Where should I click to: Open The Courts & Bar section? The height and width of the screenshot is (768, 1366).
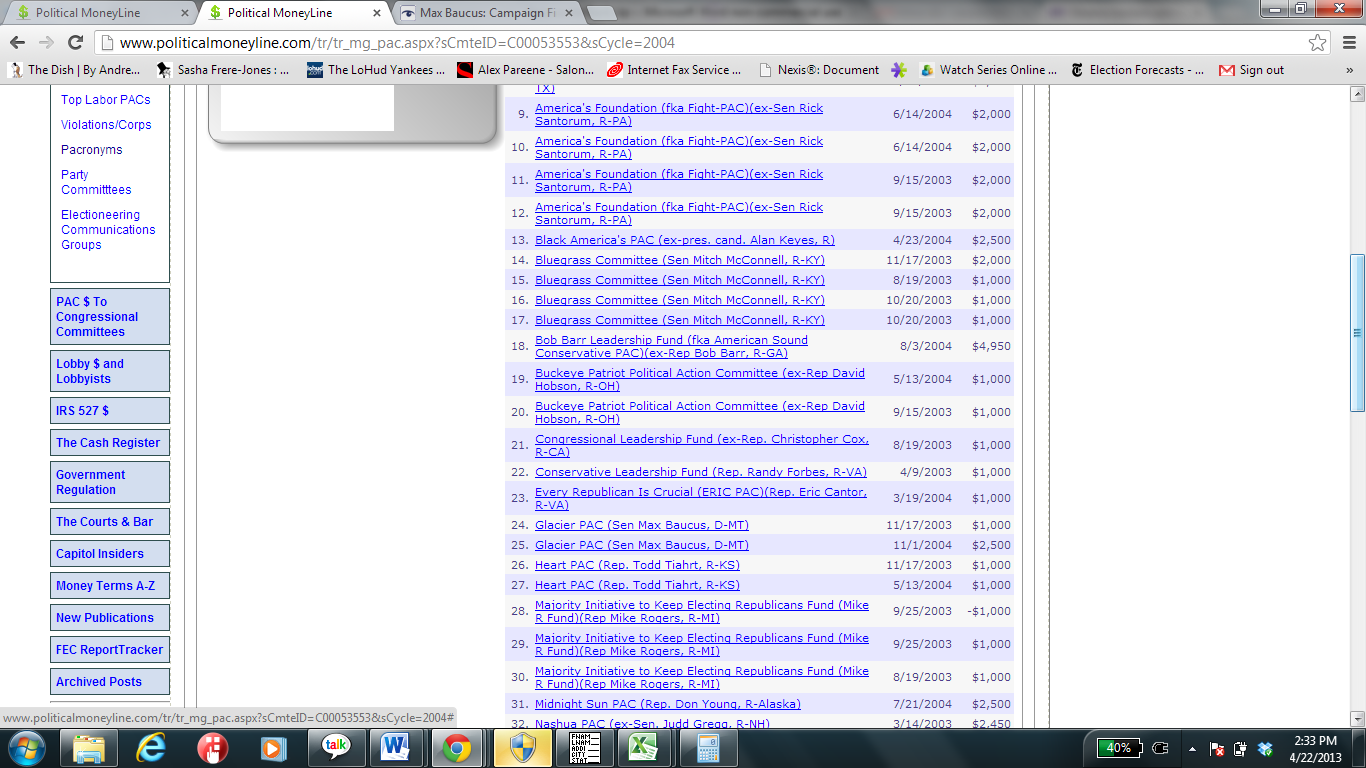coord(110,522)
